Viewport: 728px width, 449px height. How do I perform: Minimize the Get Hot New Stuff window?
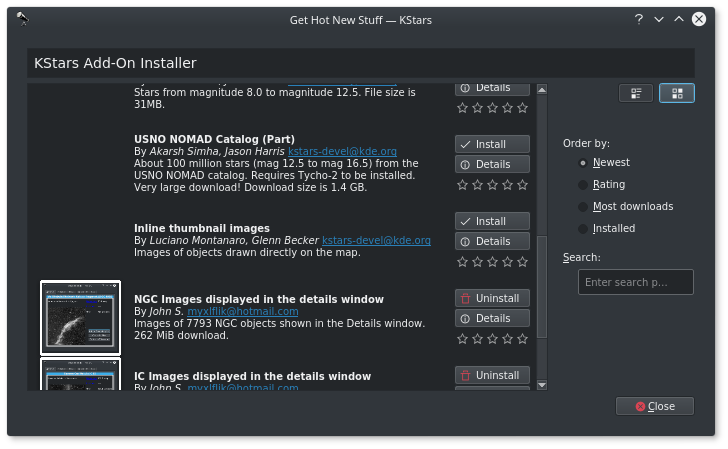659,20
